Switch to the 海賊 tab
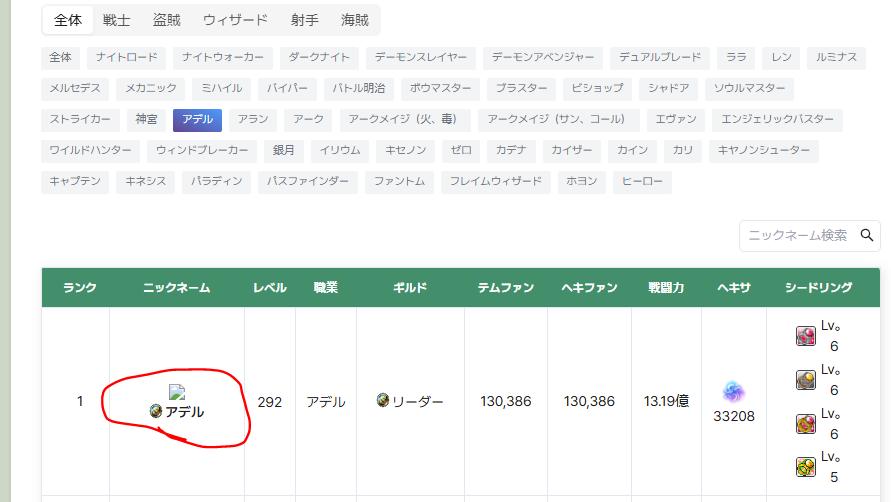This screenshot has width=891, height=502. click(x=355, y=20)
